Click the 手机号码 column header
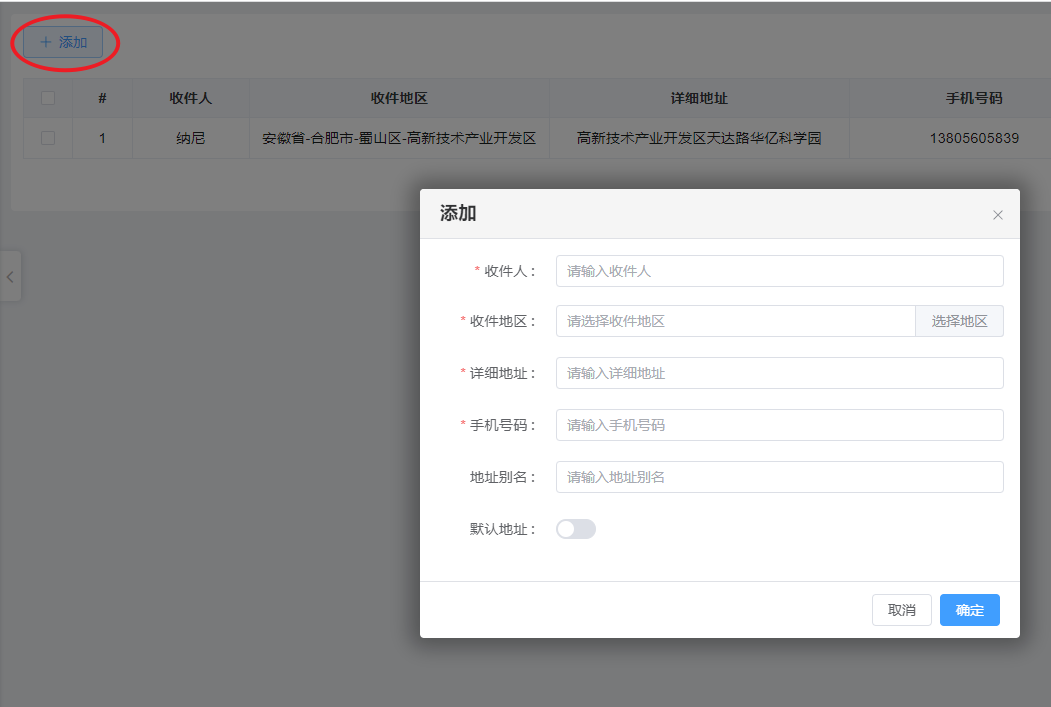1051x707 pixels. pyautogui.click(x=973, y=98)
